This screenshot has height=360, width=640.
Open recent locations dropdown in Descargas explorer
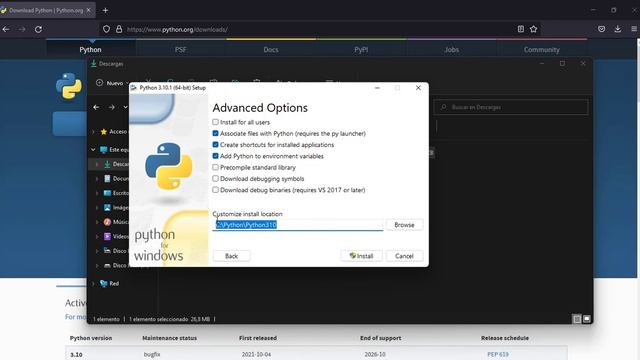click(125, 107)
